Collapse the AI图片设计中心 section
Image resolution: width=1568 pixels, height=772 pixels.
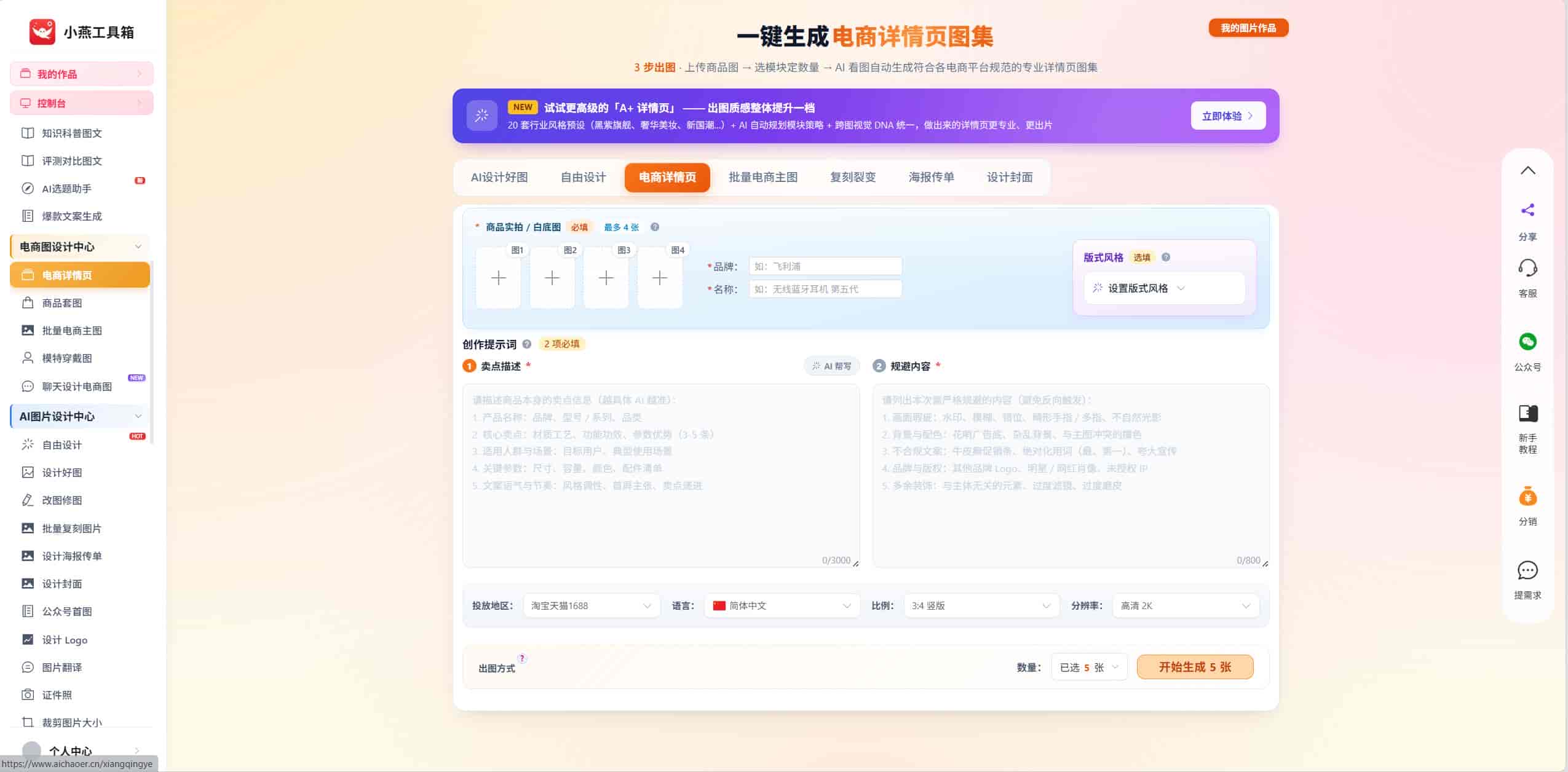(138, 416)
